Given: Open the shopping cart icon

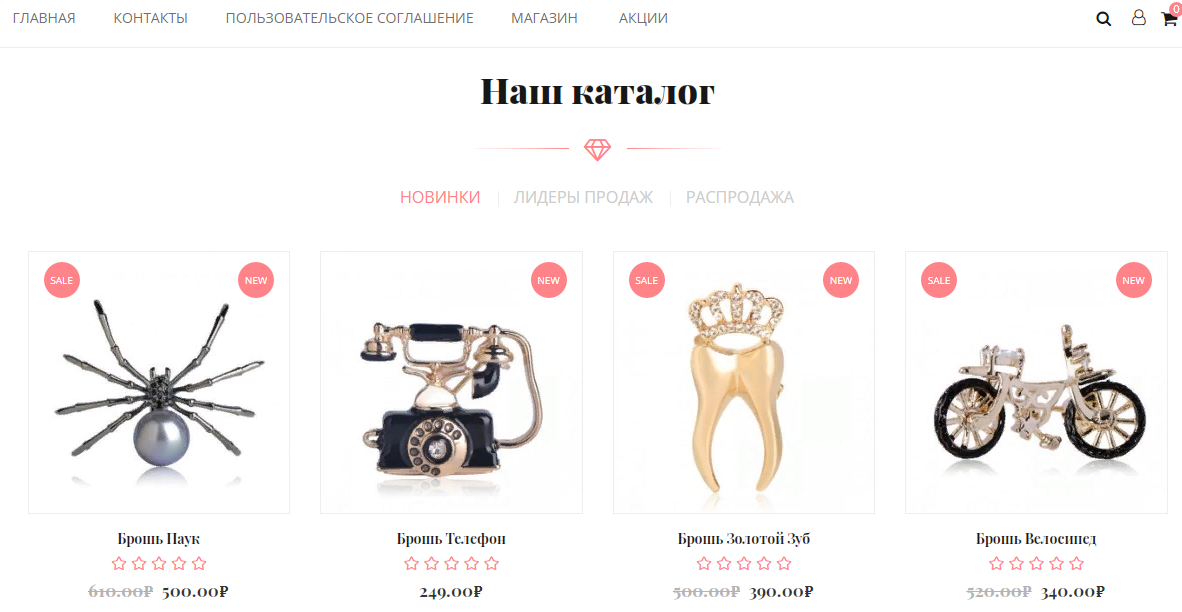Looking at the screenshot, I should [1170, 18].
